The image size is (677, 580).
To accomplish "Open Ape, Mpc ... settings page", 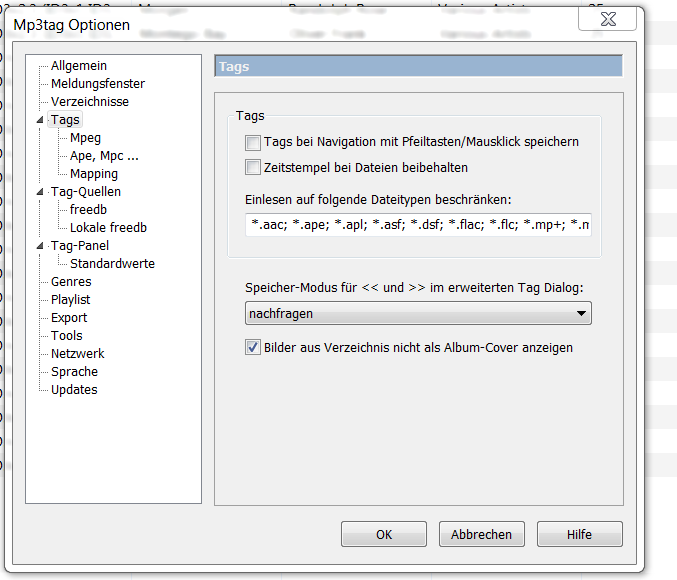I will [104, 156].
